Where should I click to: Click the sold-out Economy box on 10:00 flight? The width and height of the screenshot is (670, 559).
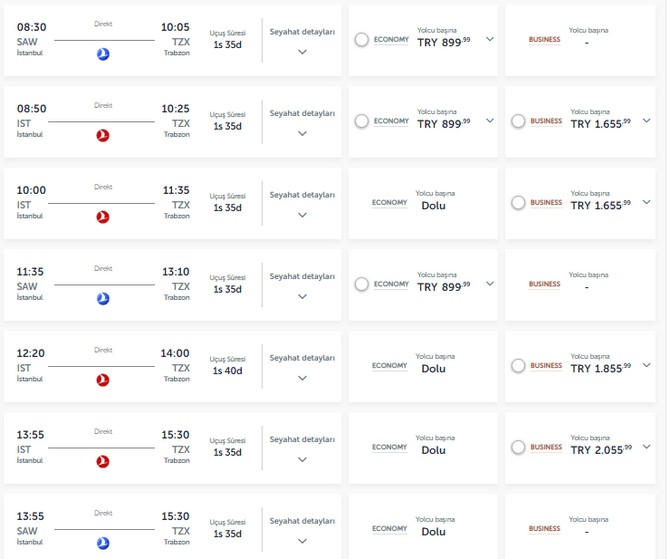422,203
